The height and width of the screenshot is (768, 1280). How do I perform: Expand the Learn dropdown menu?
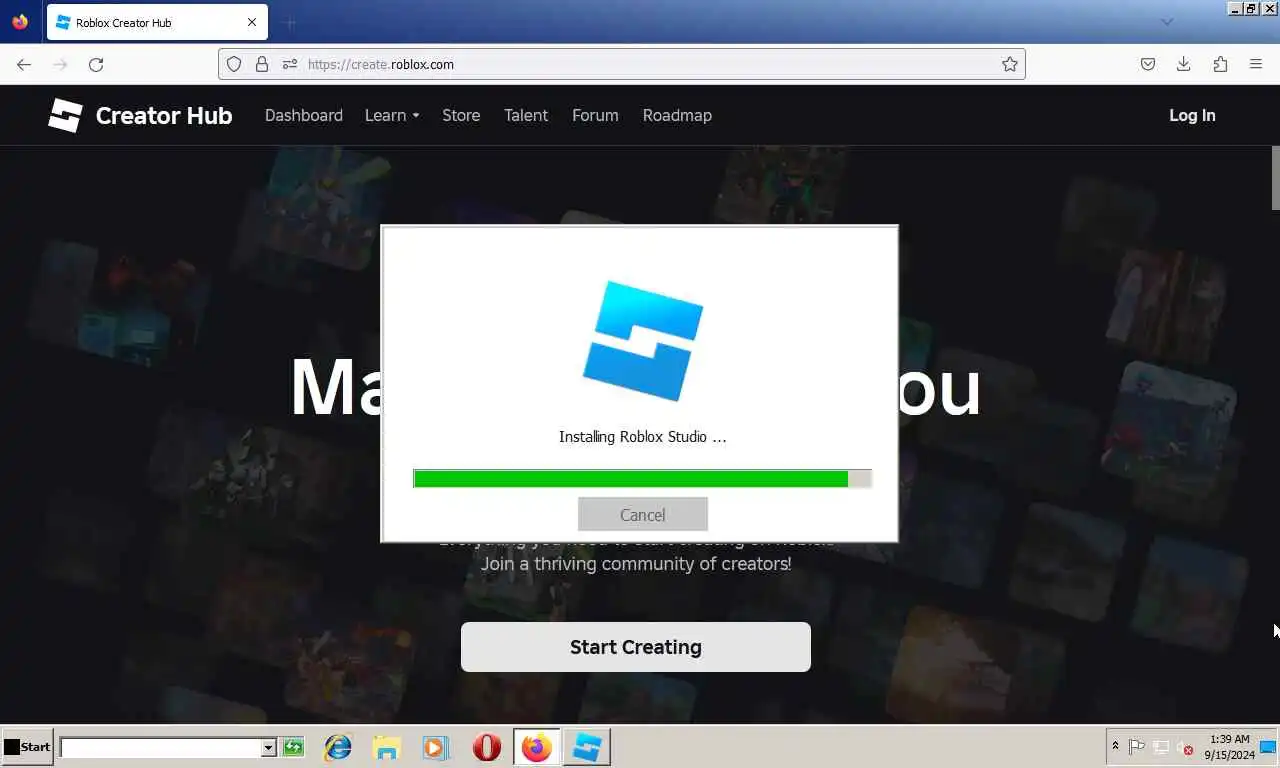point(392,115)
